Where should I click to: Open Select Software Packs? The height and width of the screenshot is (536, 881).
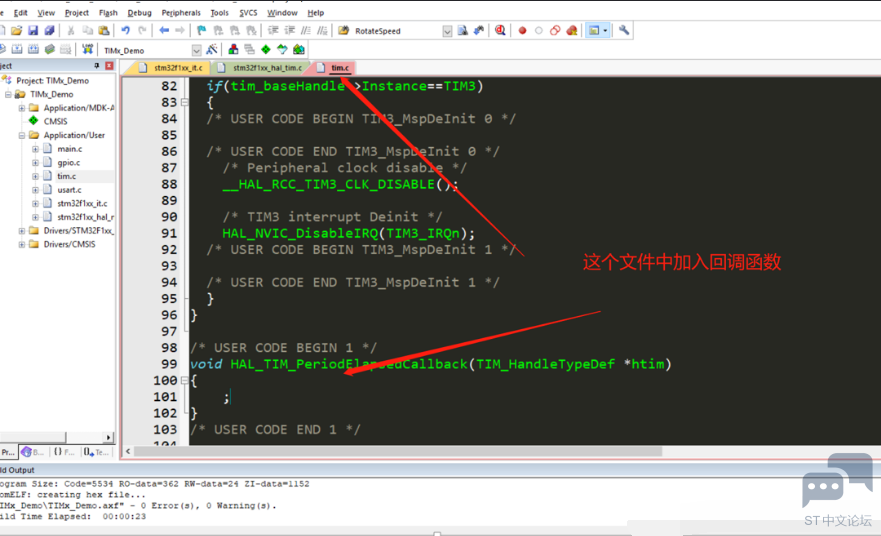282,49
